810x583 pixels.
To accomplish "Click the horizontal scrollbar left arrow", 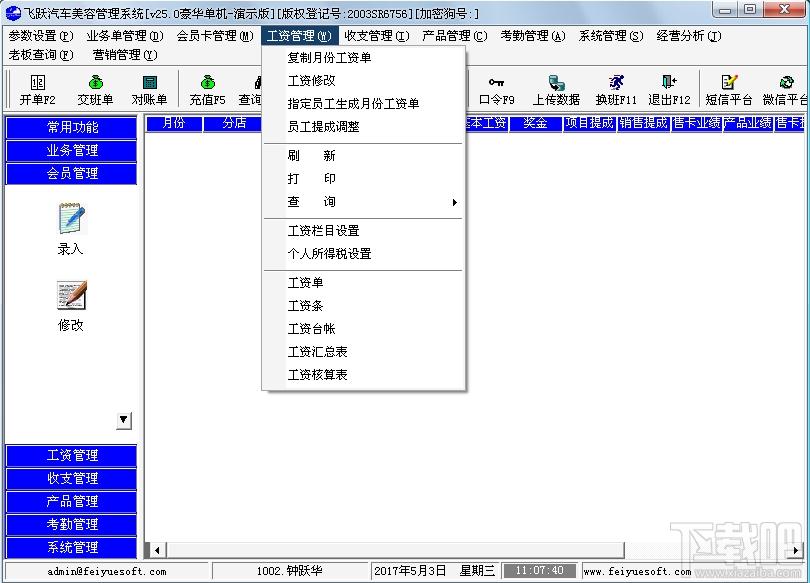I will 157,550.
